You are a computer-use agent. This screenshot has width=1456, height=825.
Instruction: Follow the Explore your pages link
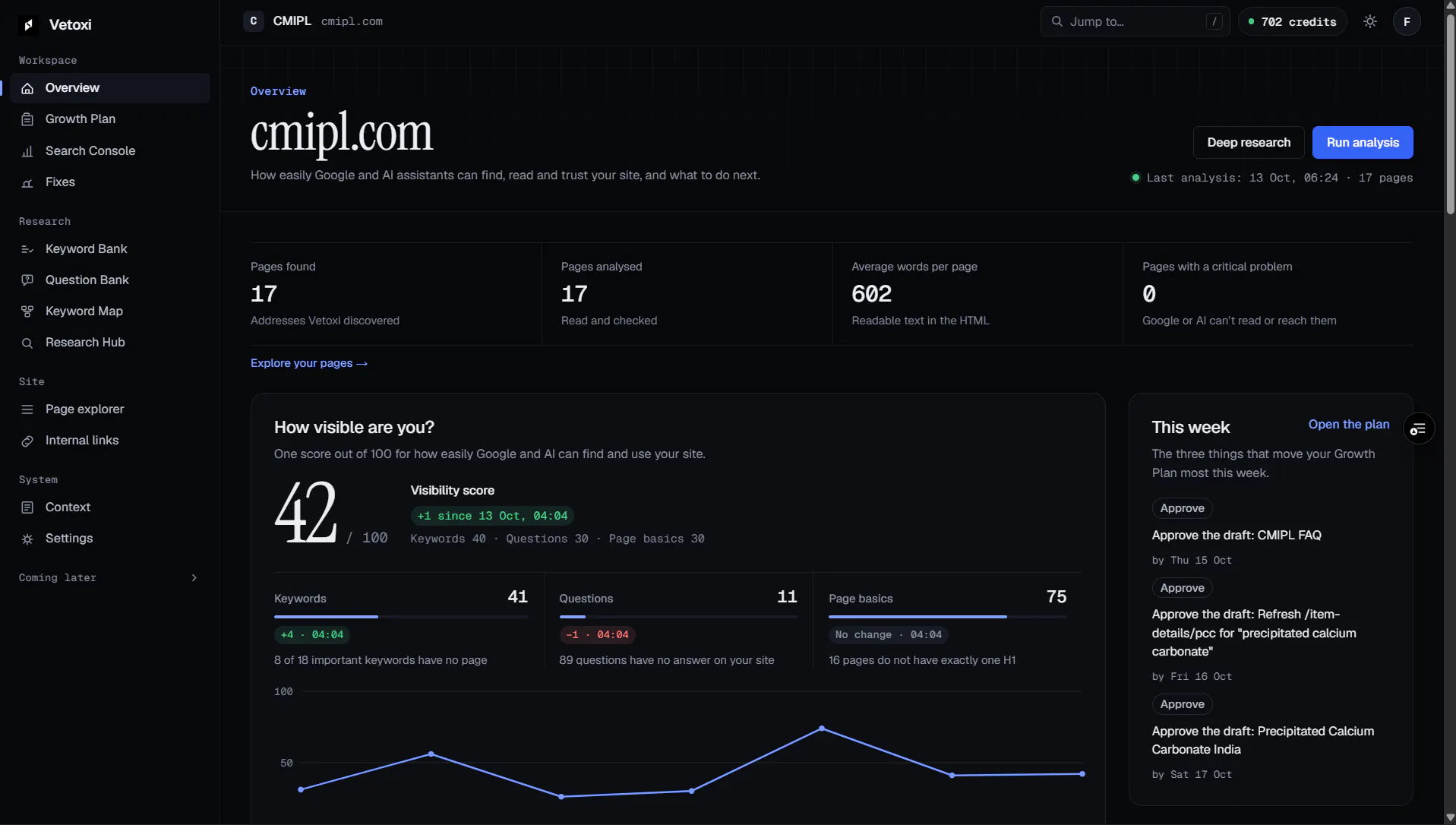pyautogui.click(x=309, y=364)
